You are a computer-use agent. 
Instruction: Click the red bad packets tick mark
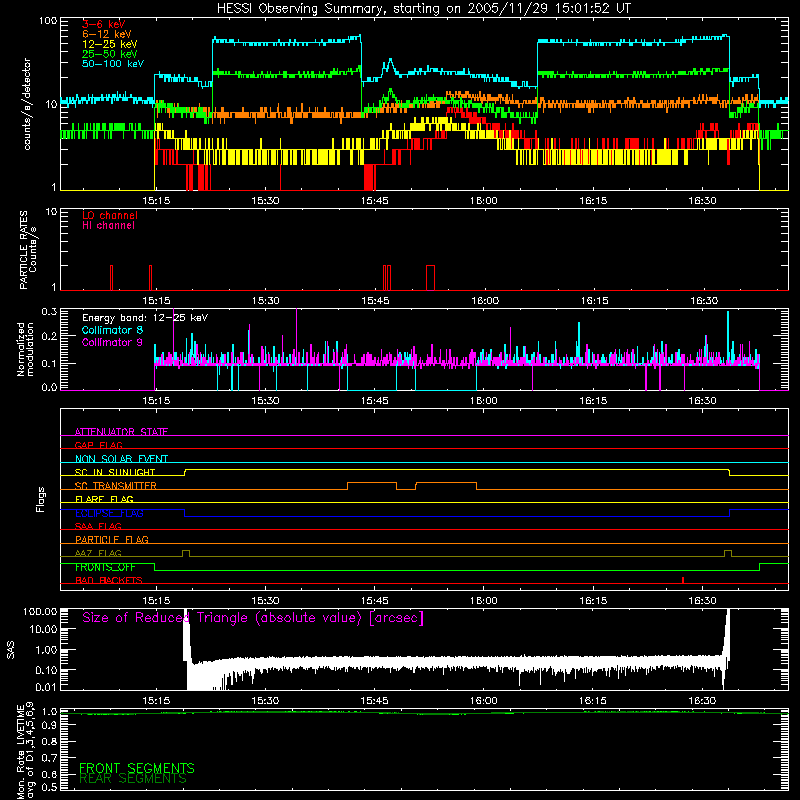pos(683,580)
